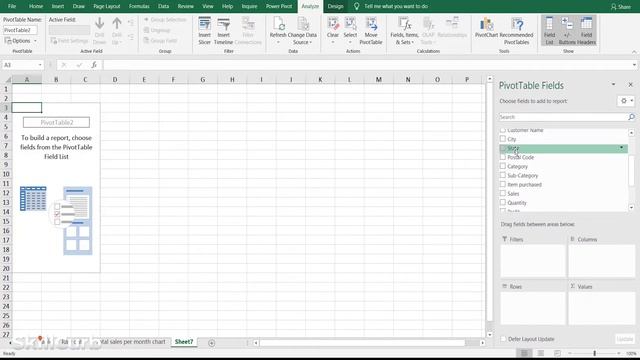The height and width of the screenshot is (360, 640).
Task: Switch to Page Break Preview in status bar
Action: 557,353
